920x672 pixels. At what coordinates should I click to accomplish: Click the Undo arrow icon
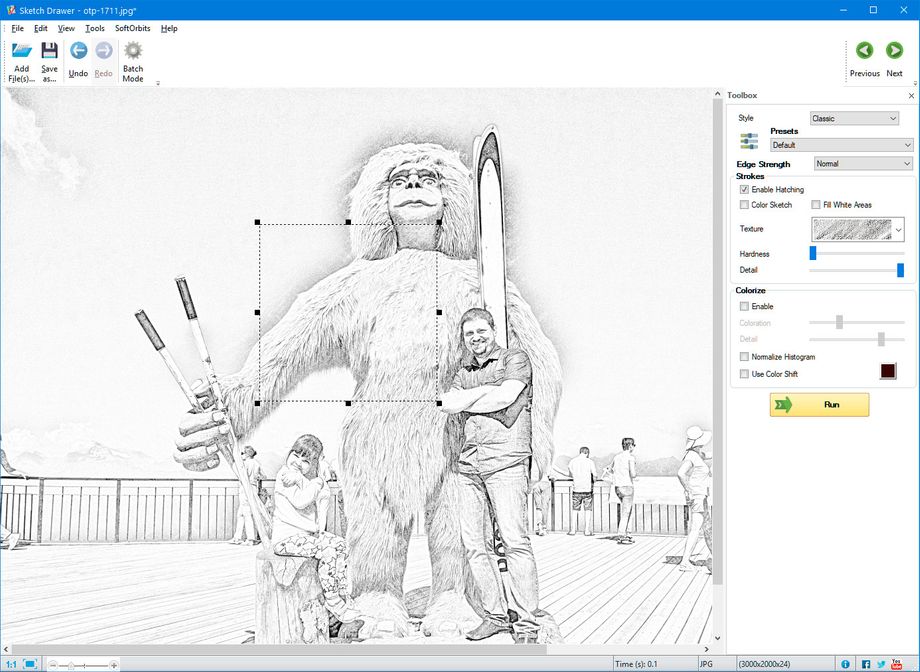tap(79, 50)
